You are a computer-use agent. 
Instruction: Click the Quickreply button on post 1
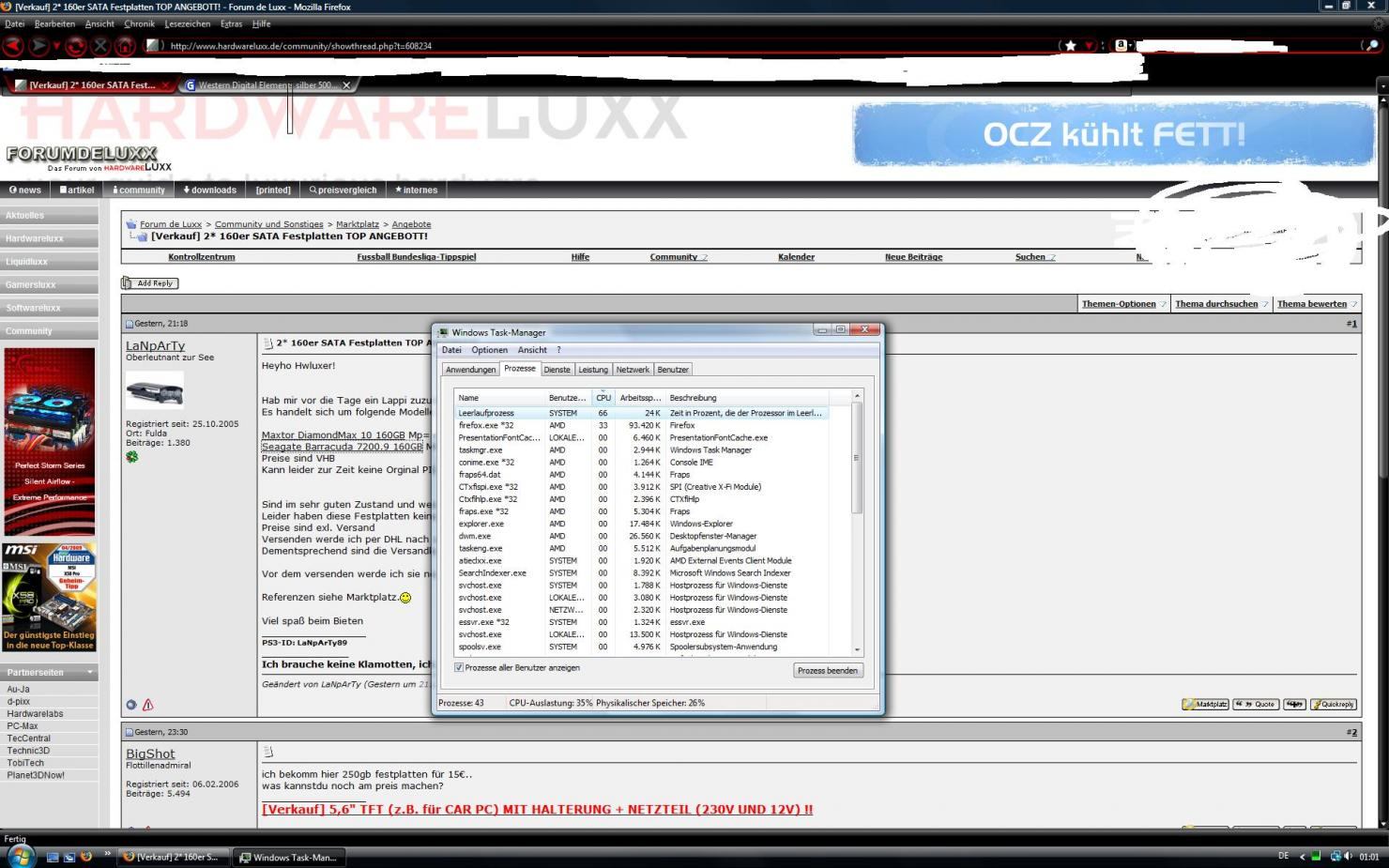pyautogui.click(x=1333, y=705)
